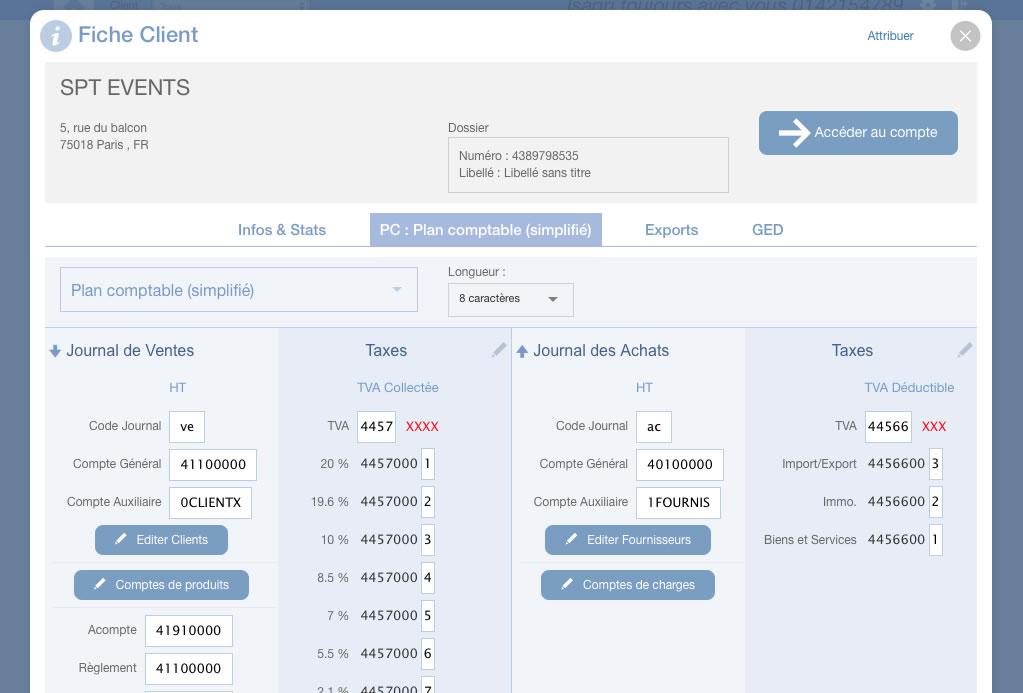Open the Plan comptable (simplifié) dropdown
This screenshot has width=1023, height=693.
coord(239,290)
